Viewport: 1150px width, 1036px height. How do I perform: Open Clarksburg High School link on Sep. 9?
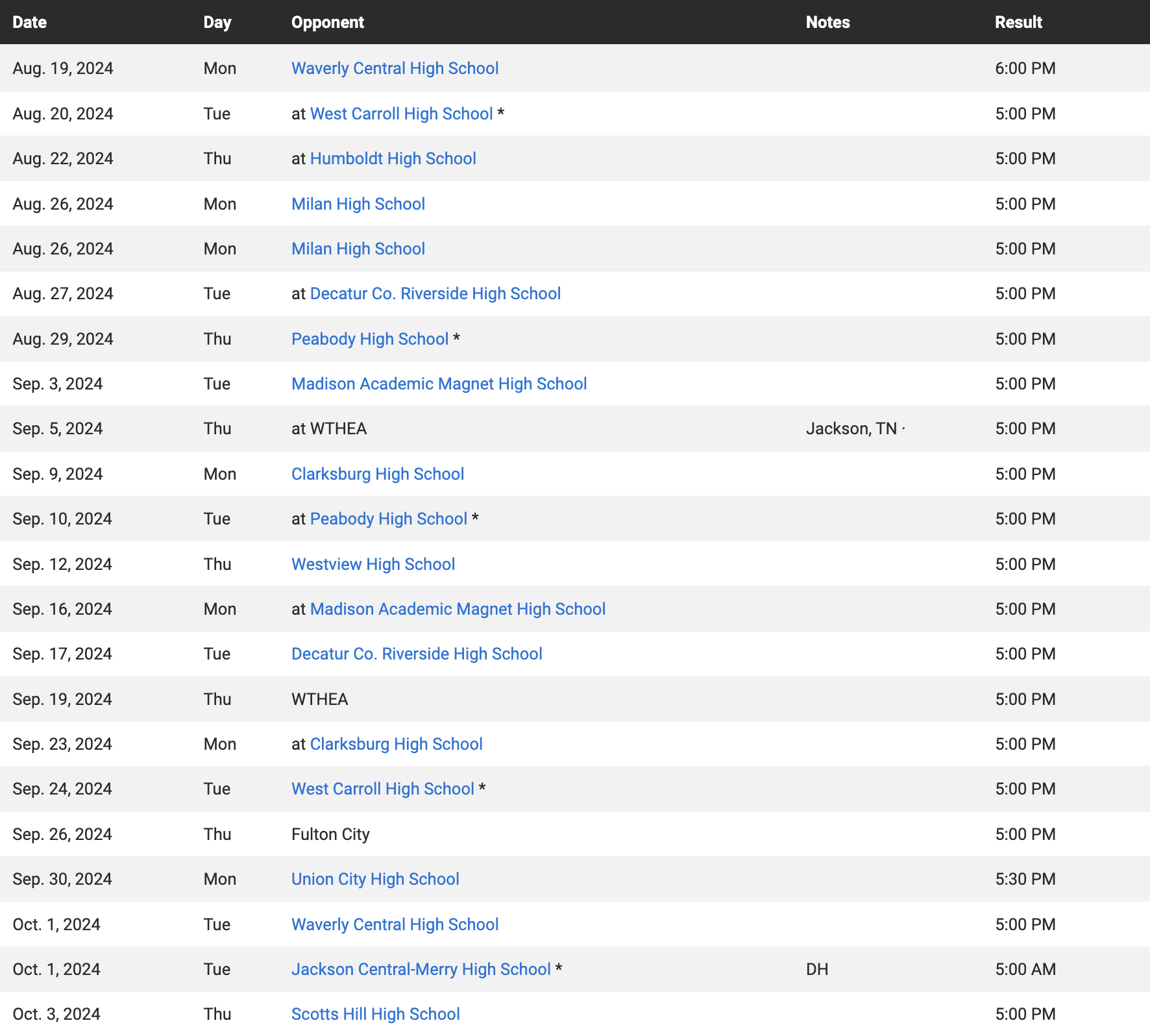click(x=378, y=474)
